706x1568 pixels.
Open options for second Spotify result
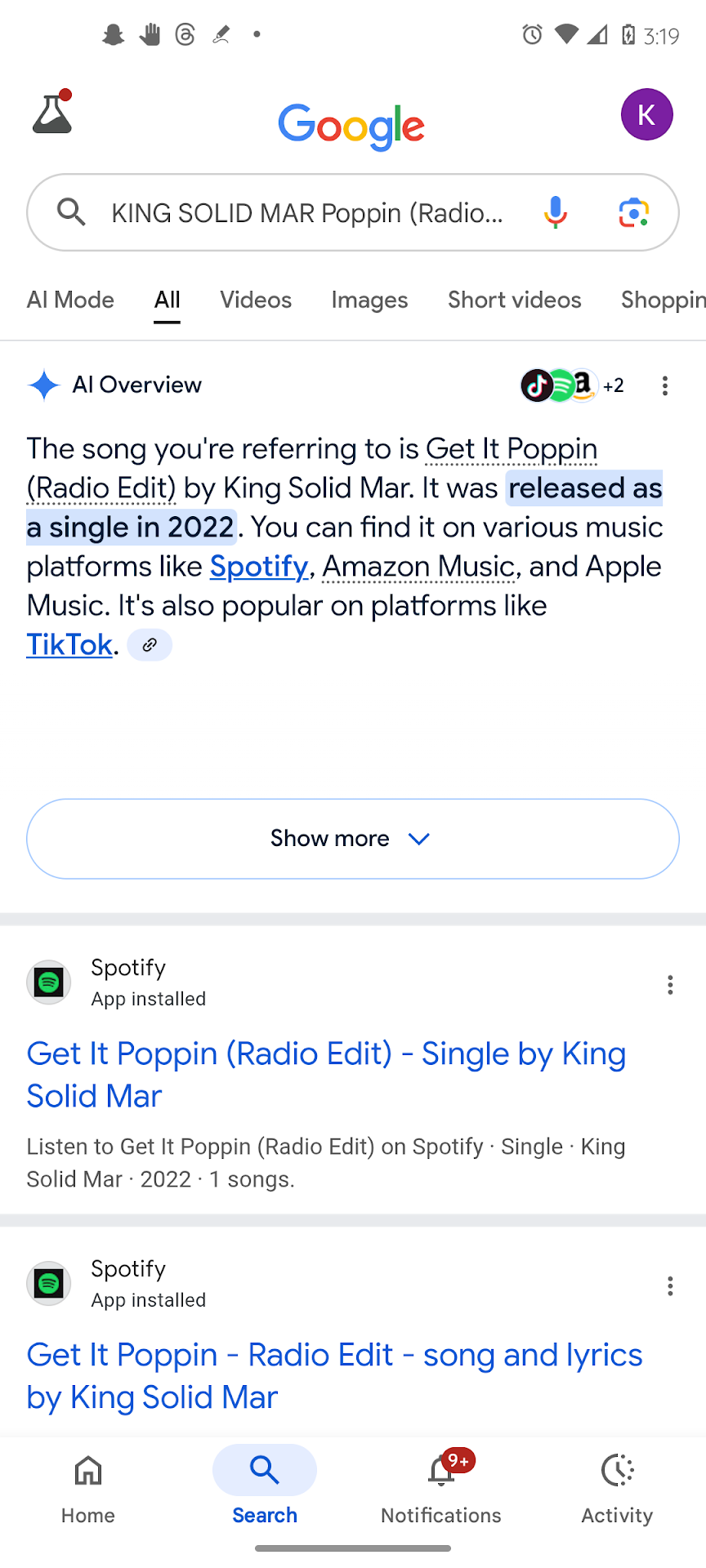[x=670, y=1286]
